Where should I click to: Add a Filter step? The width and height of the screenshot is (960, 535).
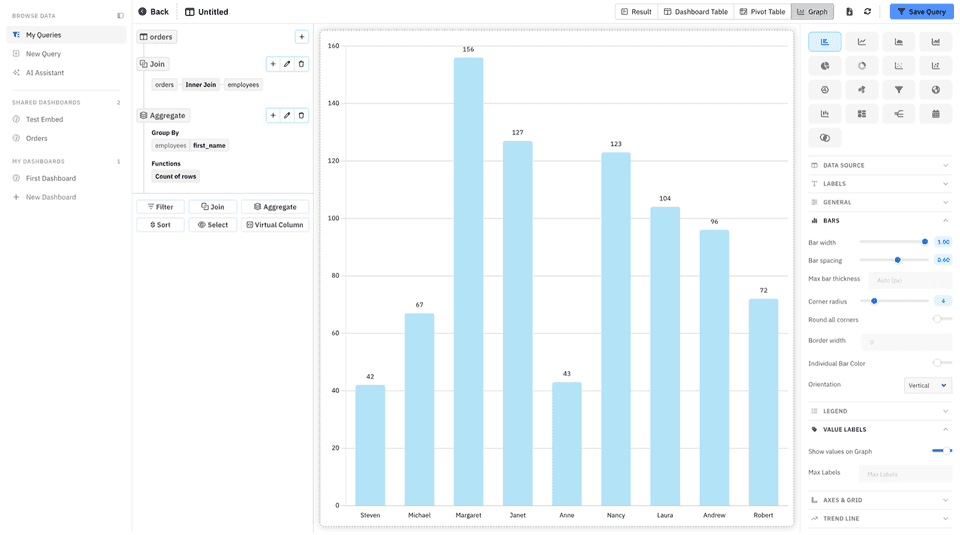click(x=160, y=207)
